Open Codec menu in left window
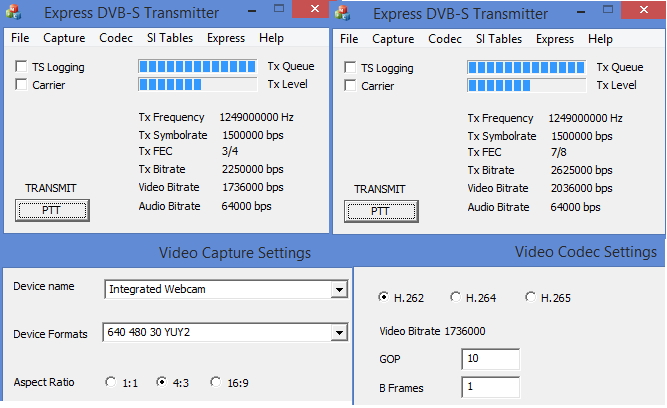Image resolution: width=667 pixels, height=408 pixels. click(x=116, y=38)
